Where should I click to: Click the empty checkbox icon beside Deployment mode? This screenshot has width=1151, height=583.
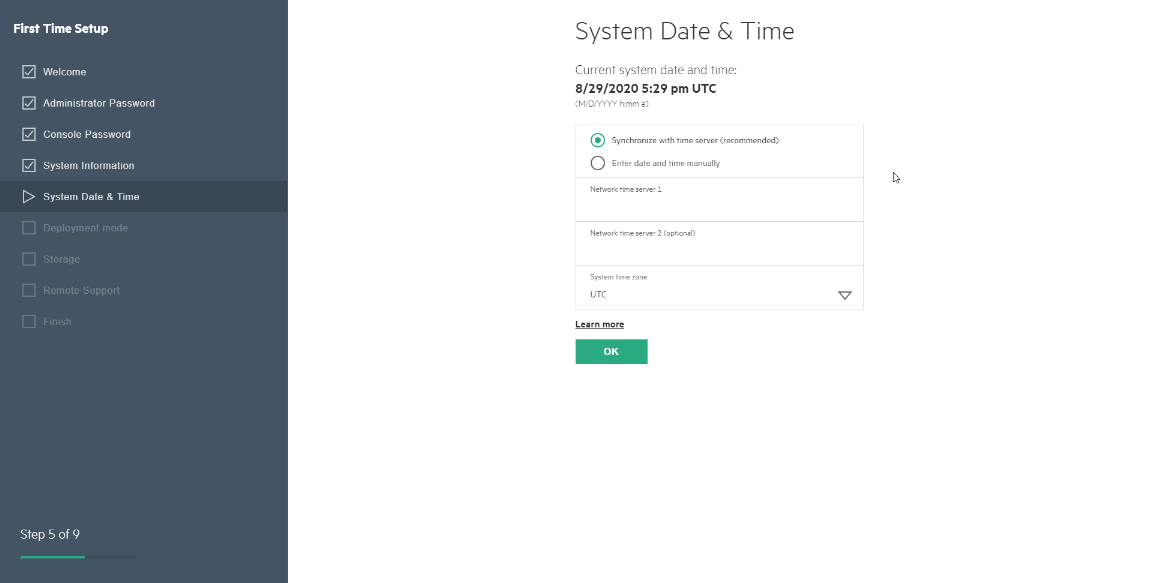[29, 228]
